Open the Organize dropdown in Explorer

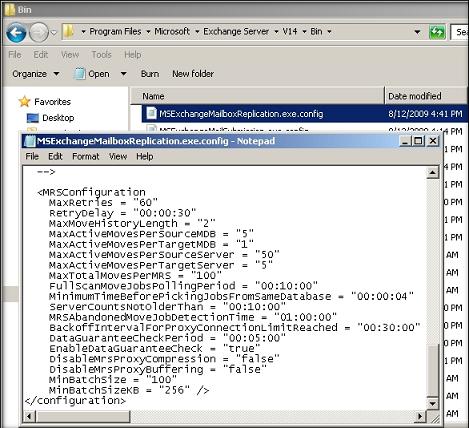coord(36,74)
